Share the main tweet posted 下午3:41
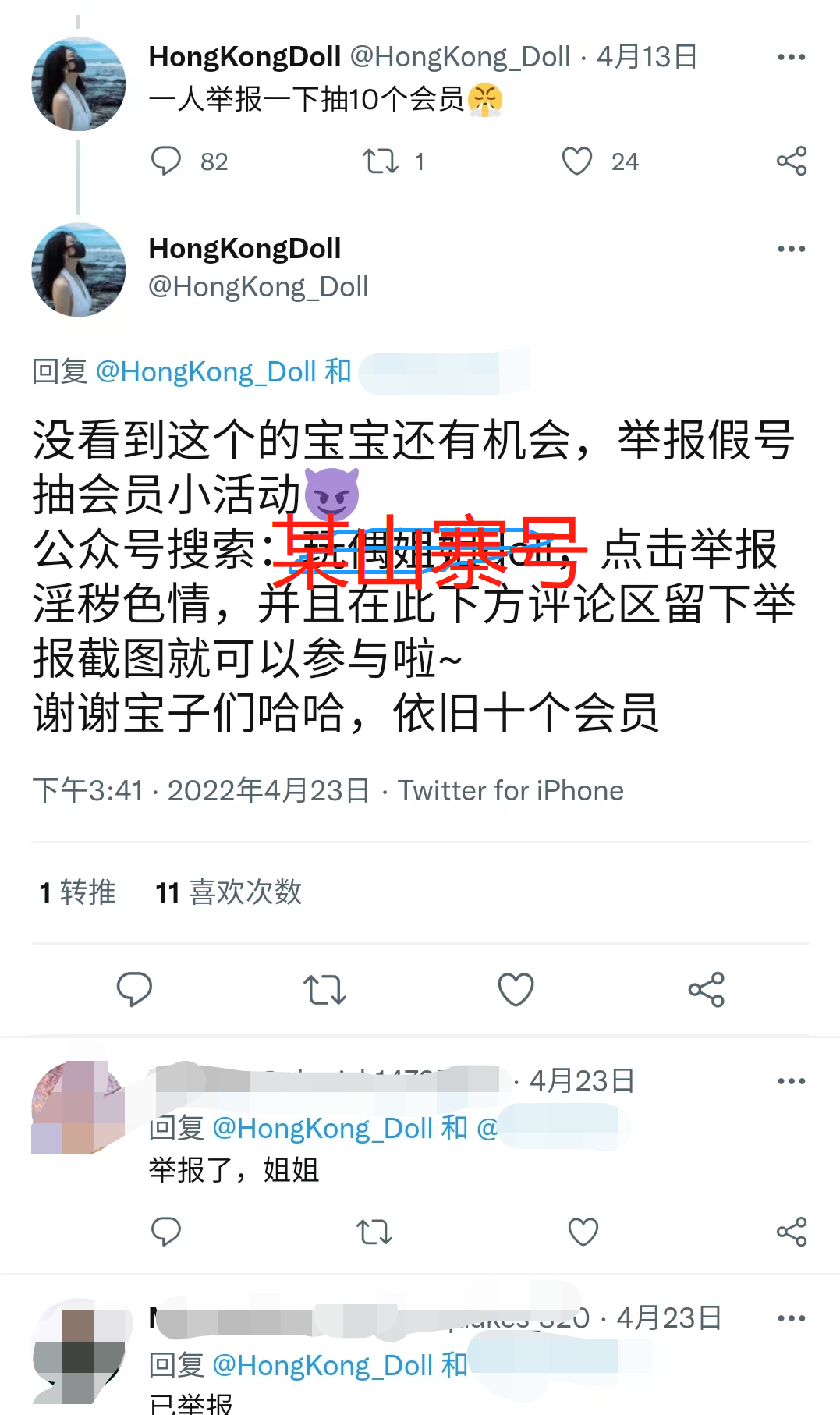Viewport: 840px width, 1415px height. pos(707,990)
